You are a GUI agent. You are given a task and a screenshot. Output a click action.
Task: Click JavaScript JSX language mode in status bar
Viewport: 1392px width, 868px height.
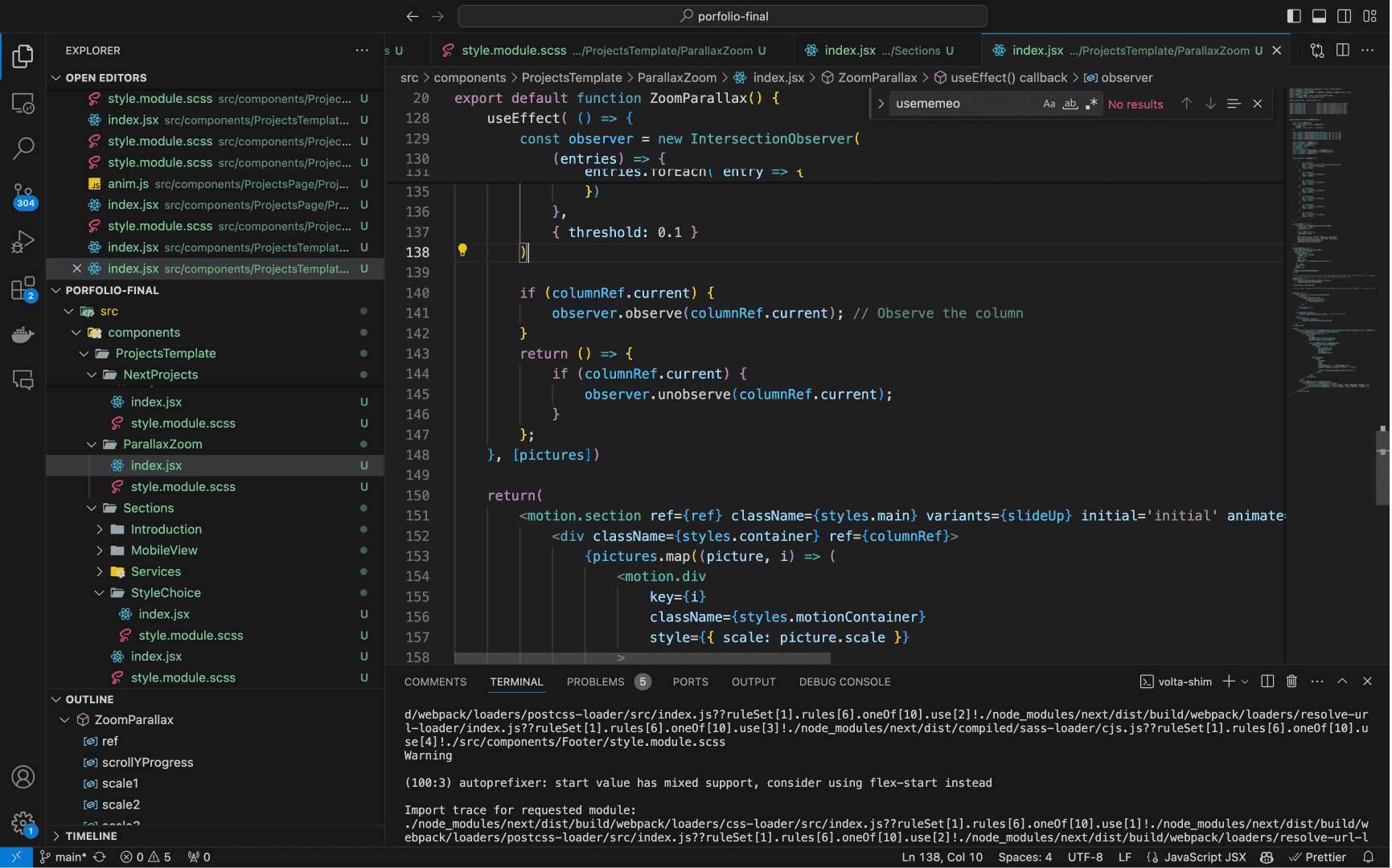click(x=1204, y=857)
